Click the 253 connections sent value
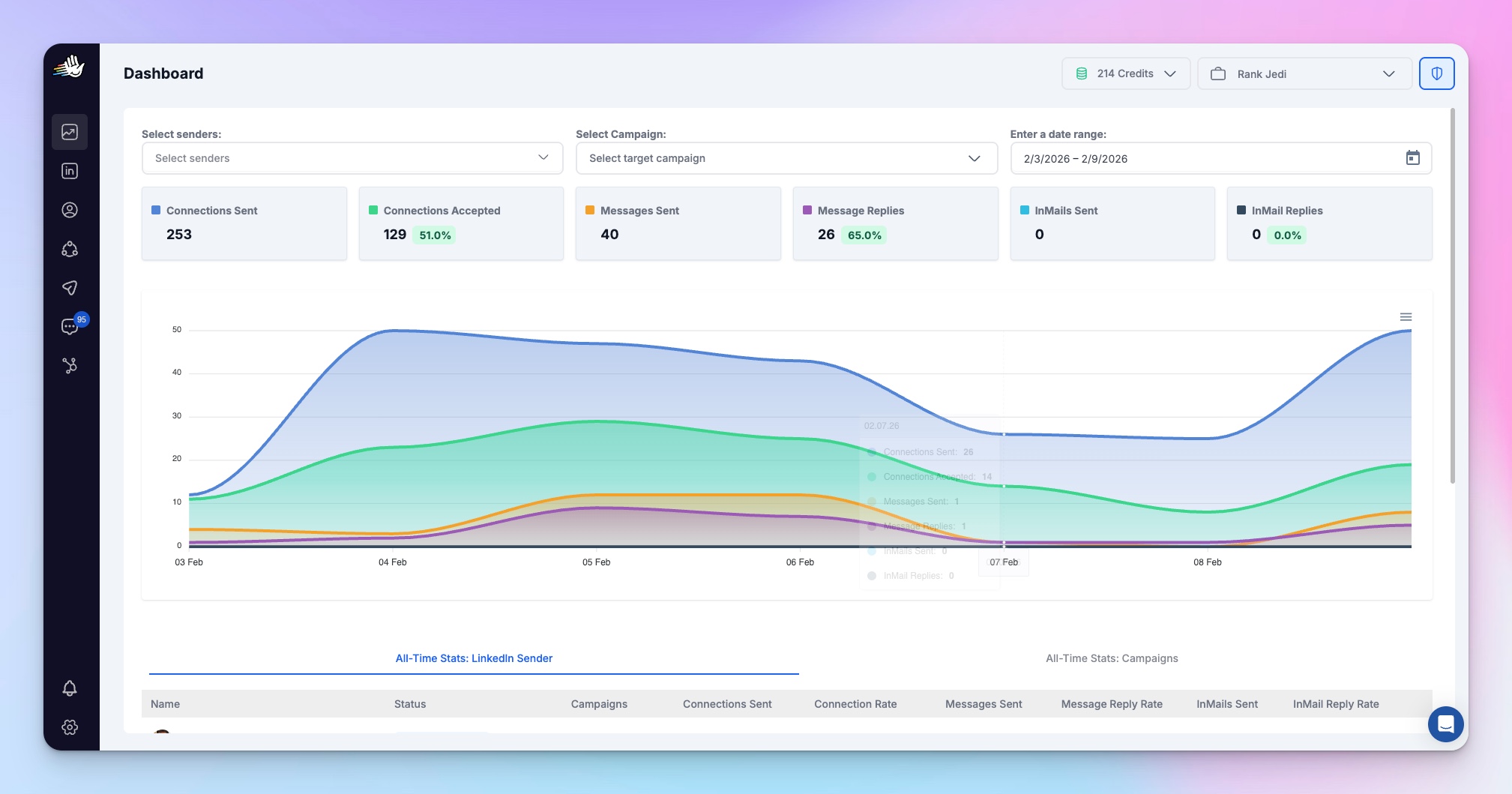 pos(179,235)
